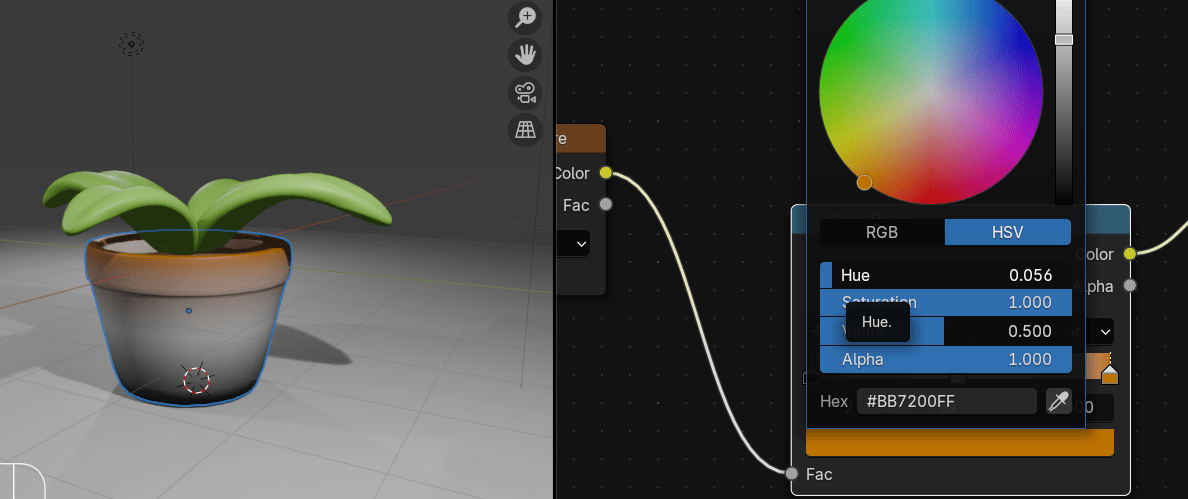Switch perspective/orthographic with the grid icon
The image size is (1188, 499).
[x=525, y=129]
